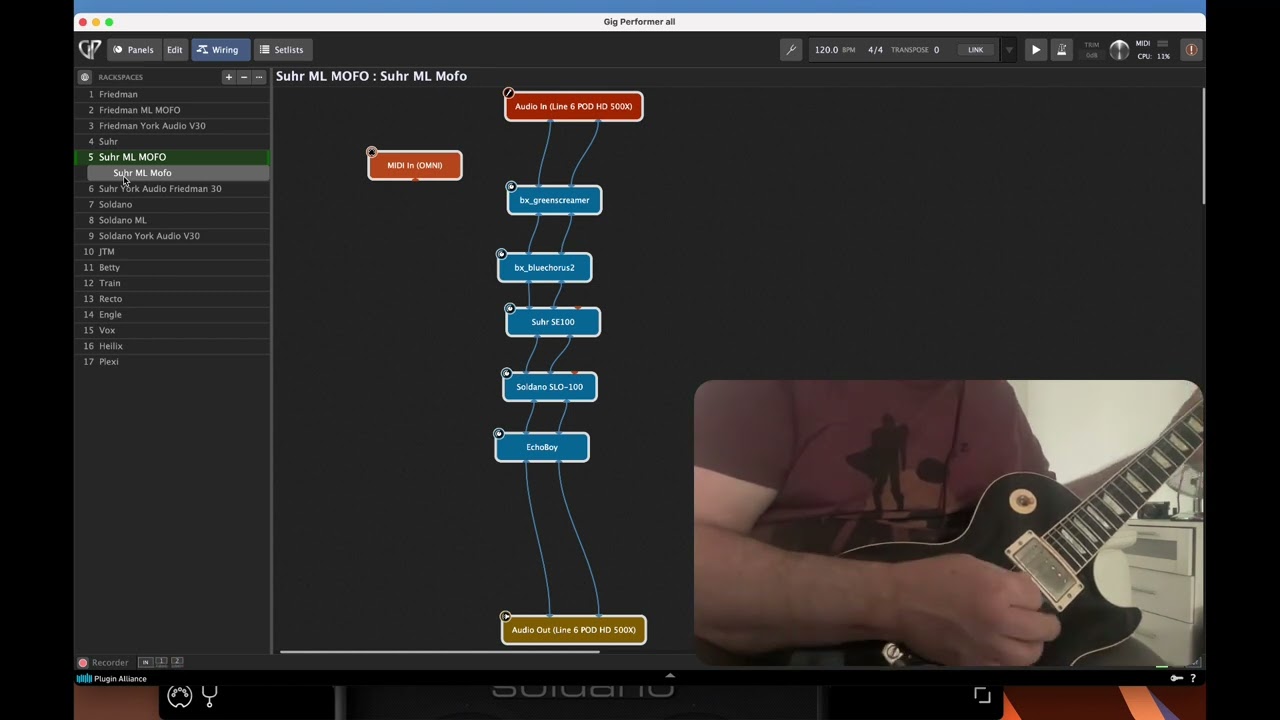Image resolution: width=1280 pixels, height=720 pixels.
Task: Toggle bypass on Soldano SLO-100 block
Action: click(507, 374)
